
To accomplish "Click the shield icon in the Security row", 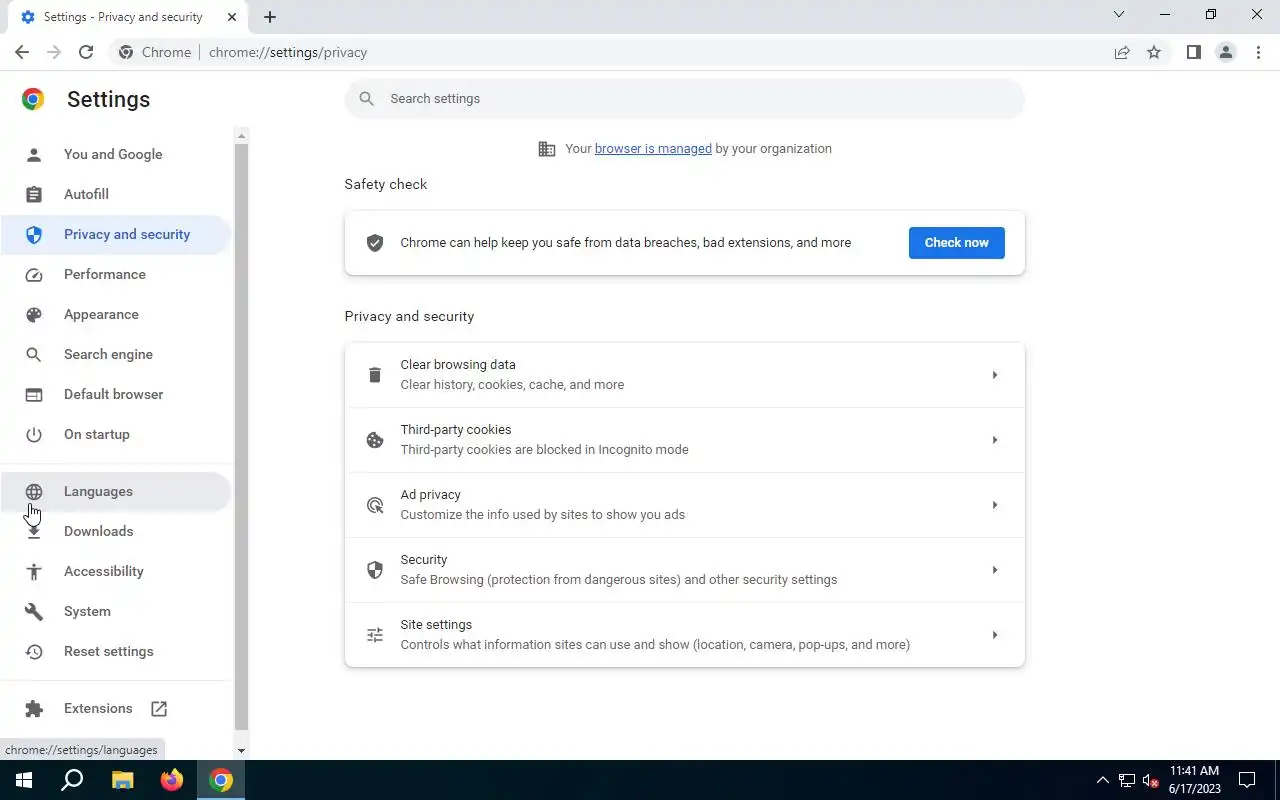I will click(x=375, y=570).
